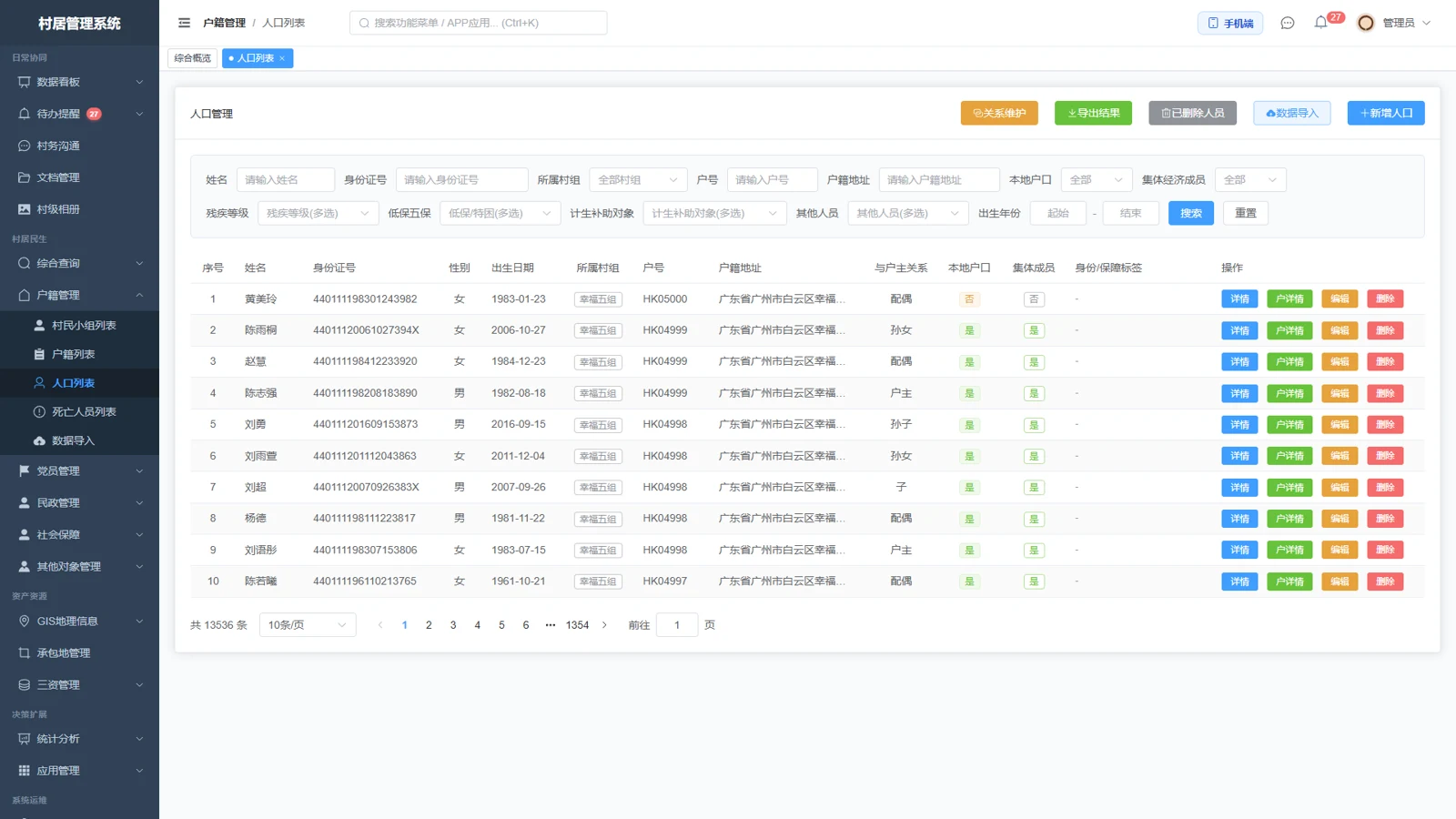
Task: Open the 低保五保 multi-select dropdown
Action: click(500, 213)
